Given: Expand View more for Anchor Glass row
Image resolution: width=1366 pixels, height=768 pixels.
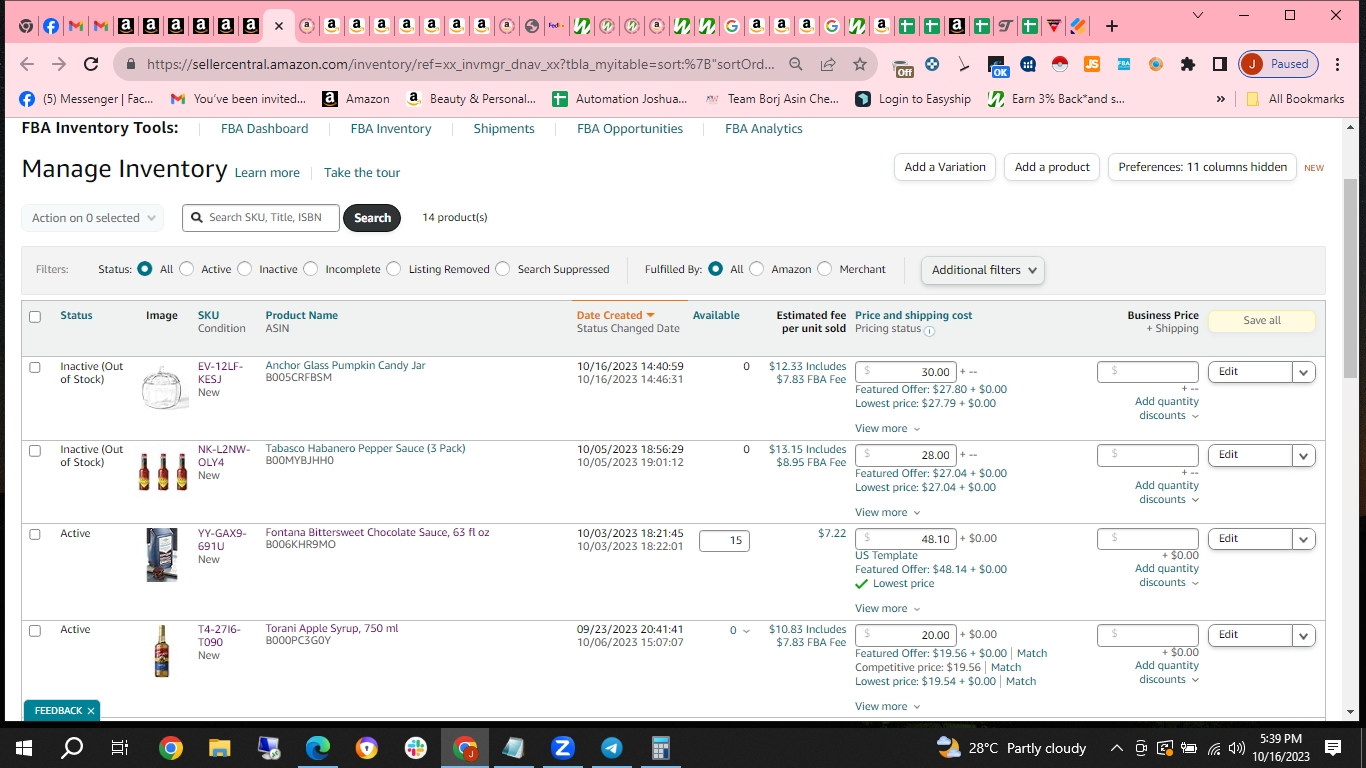Looking at the screenshot, I should [x=887, y=428].
